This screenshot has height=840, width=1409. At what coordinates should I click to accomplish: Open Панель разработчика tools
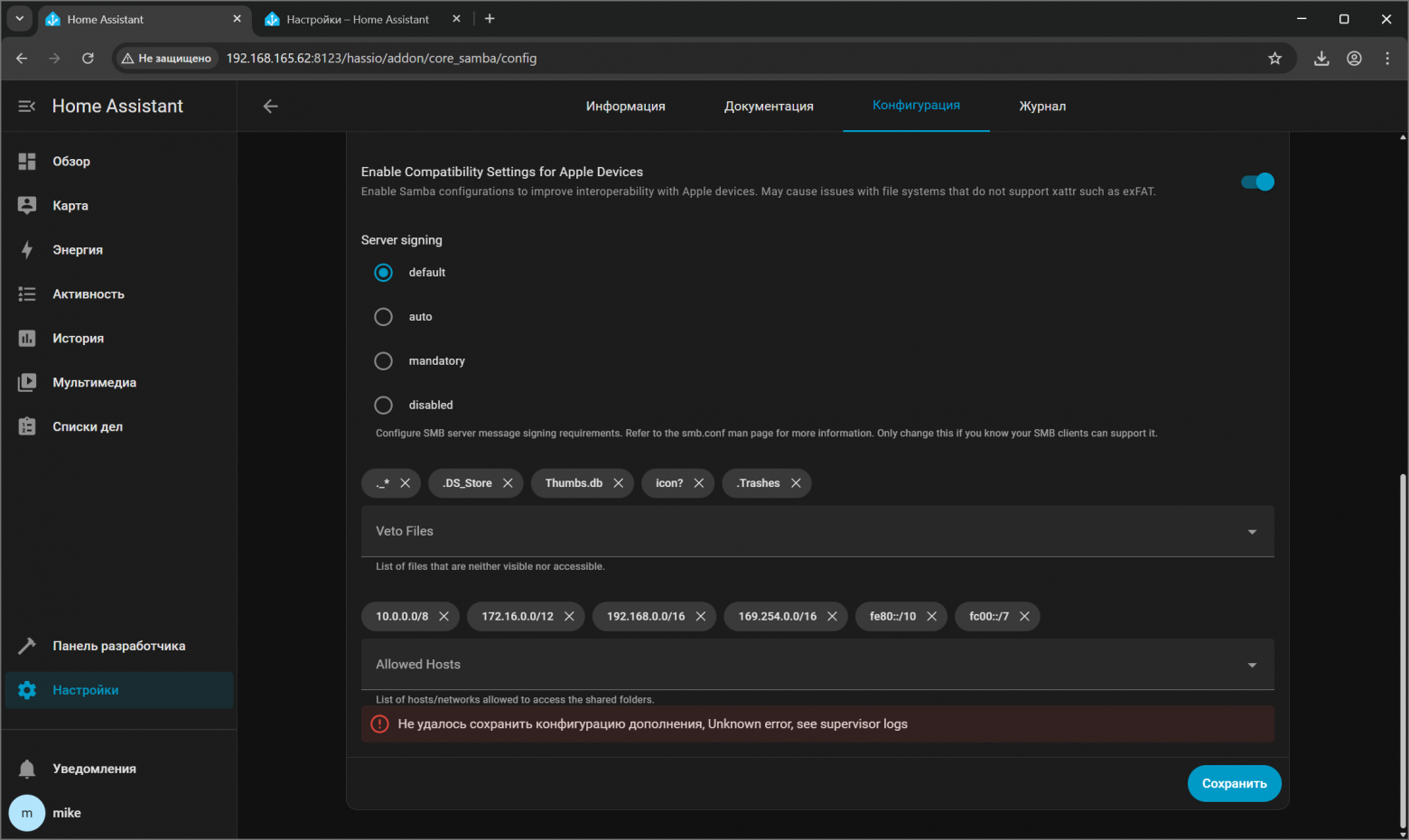tap(118, 645)
